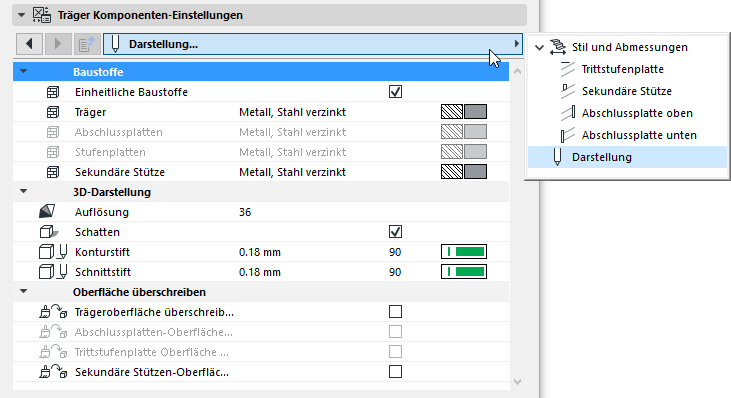Collapse Stil und Abmessungen tree node

coord(539,47)
